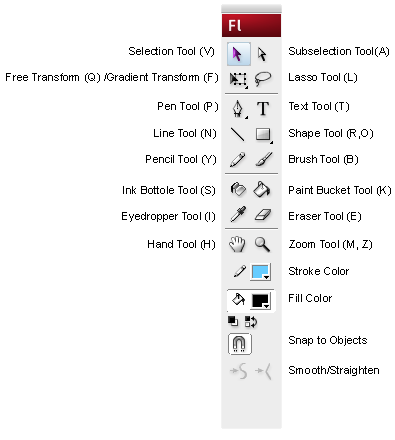
Task: Select the Selection Tool arrow icon
Action: (239, 54)
